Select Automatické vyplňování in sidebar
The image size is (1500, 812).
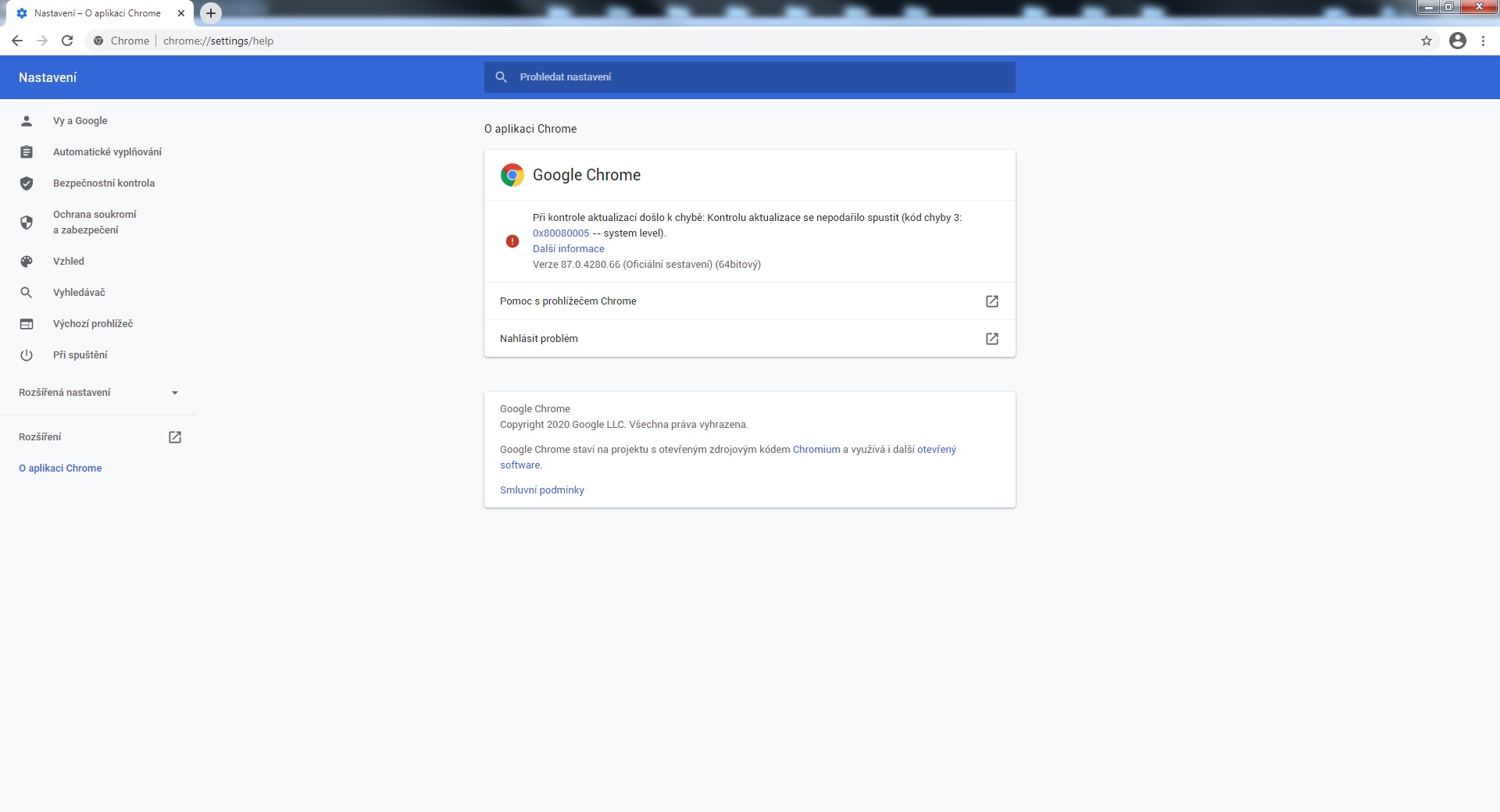pos(107,152)
